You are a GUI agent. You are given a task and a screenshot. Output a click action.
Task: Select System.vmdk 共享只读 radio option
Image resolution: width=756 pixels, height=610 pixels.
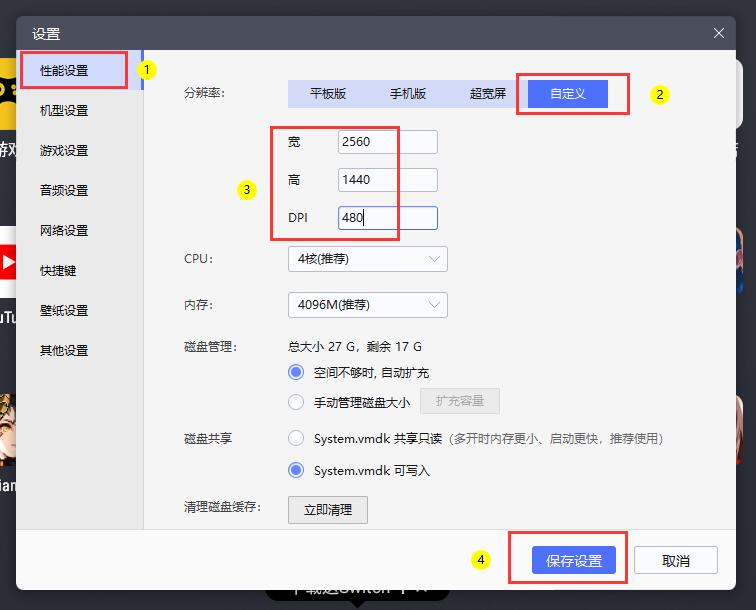296,438
